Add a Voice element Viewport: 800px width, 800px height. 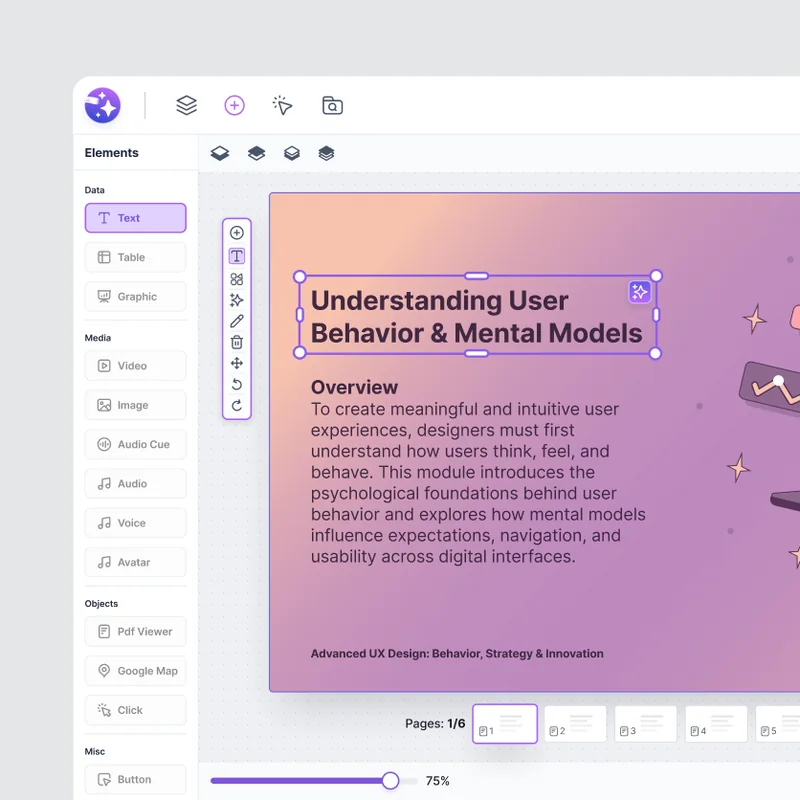pos(135,523)
